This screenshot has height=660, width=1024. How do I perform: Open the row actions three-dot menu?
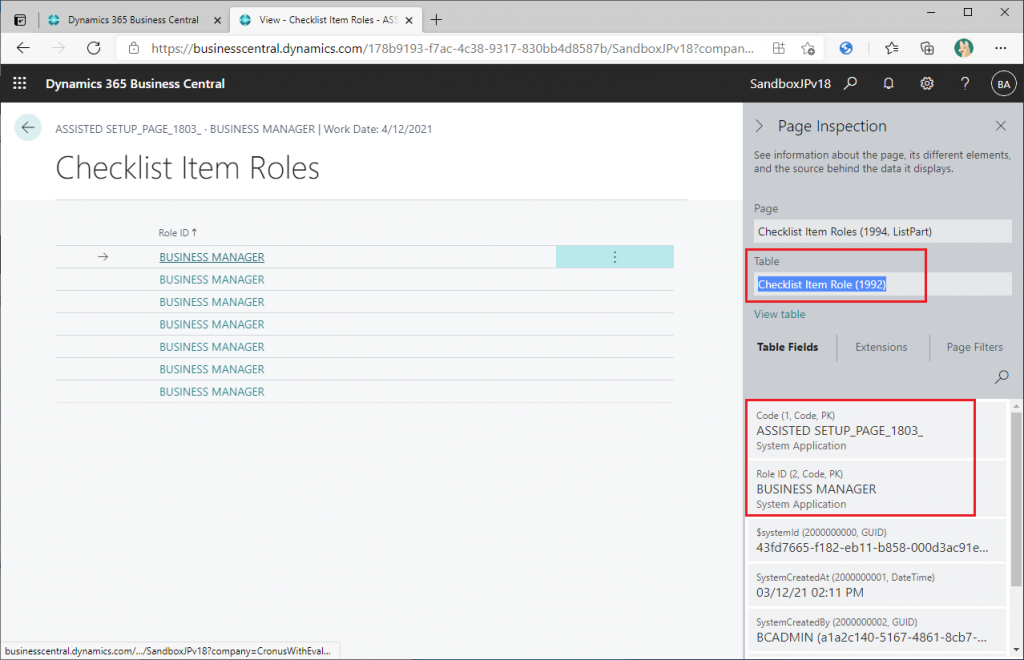[615, 257]
